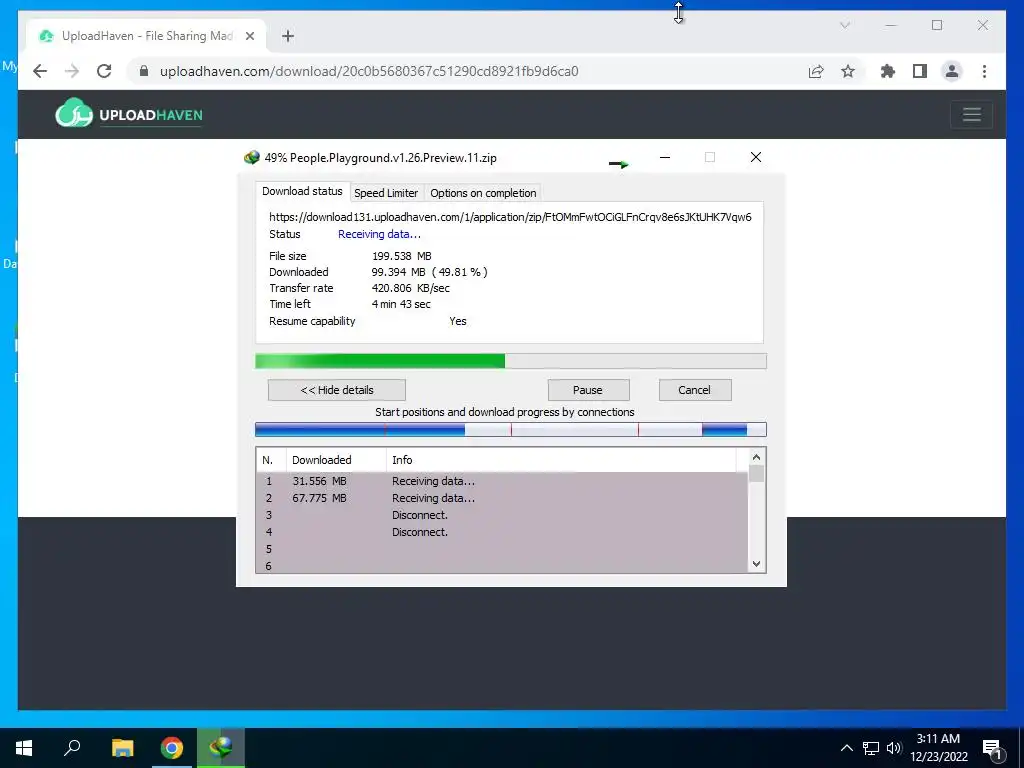Open a new browser tab
Screen dimensions: 1024x768
(x=288, y=36)
